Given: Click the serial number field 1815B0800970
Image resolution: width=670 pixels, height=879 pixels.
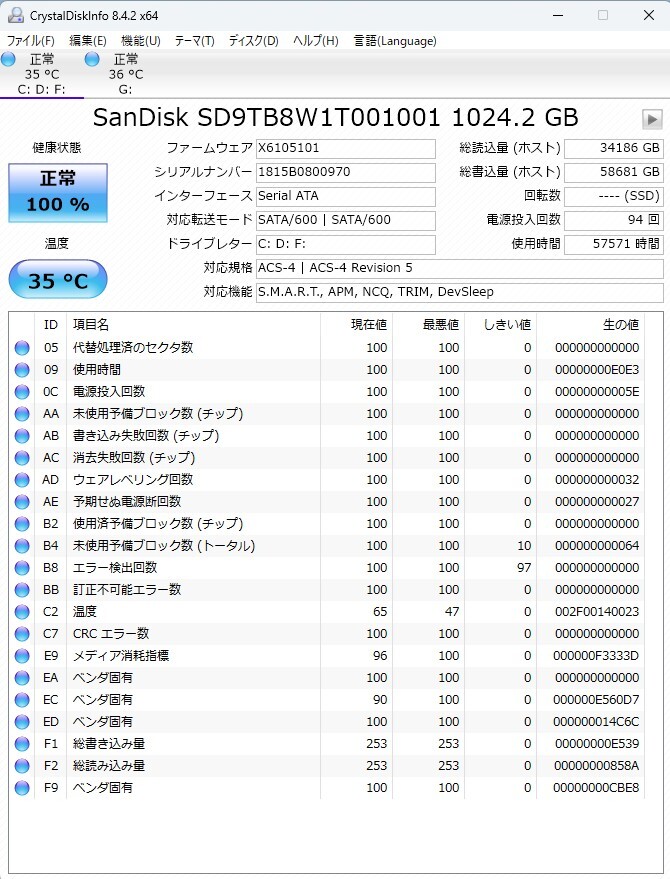Looking at the screenshot, I should pos(345,172).
